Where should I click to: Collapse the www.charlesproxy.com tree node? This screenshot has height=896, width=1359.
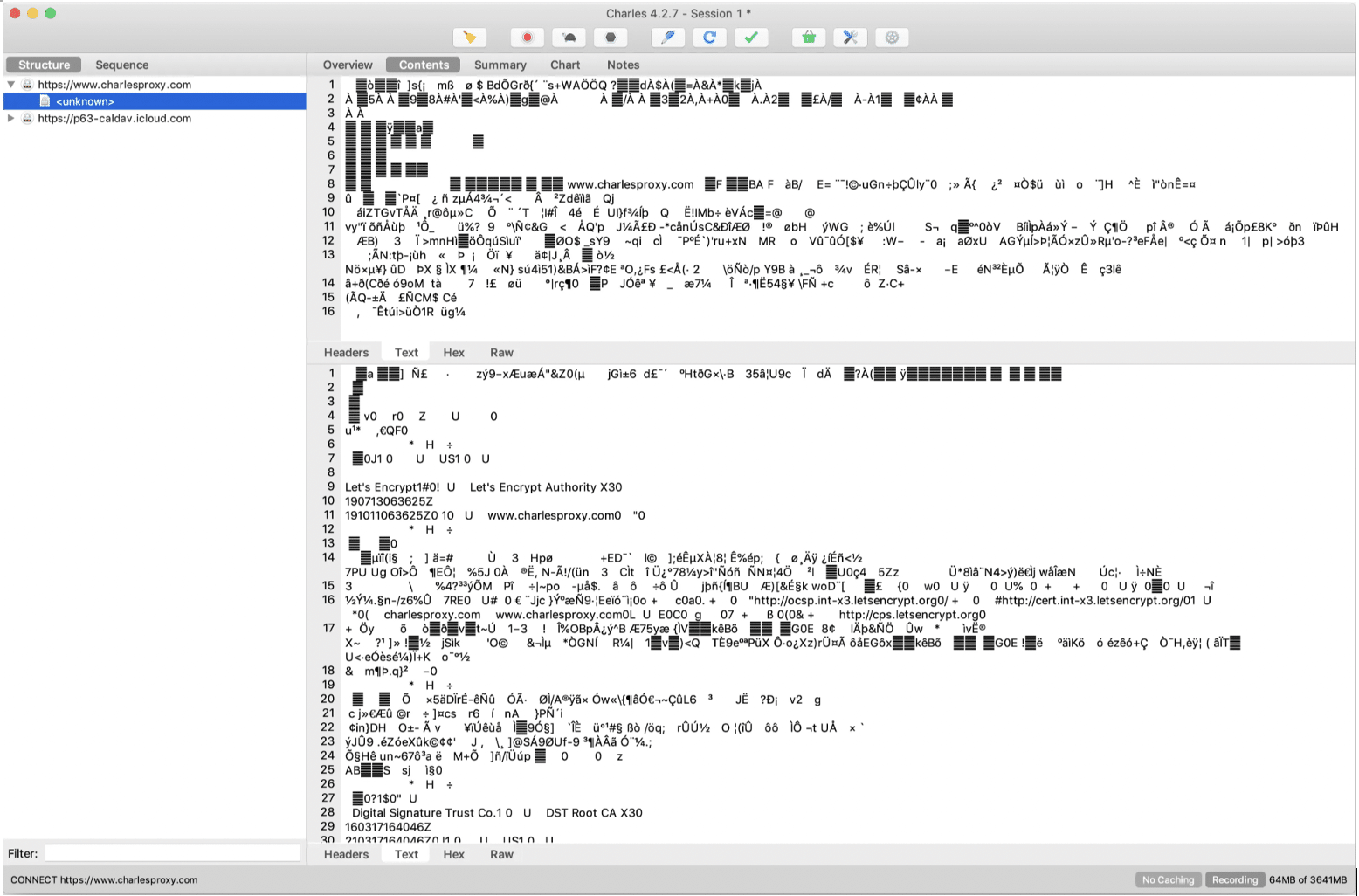pos(11,85)
